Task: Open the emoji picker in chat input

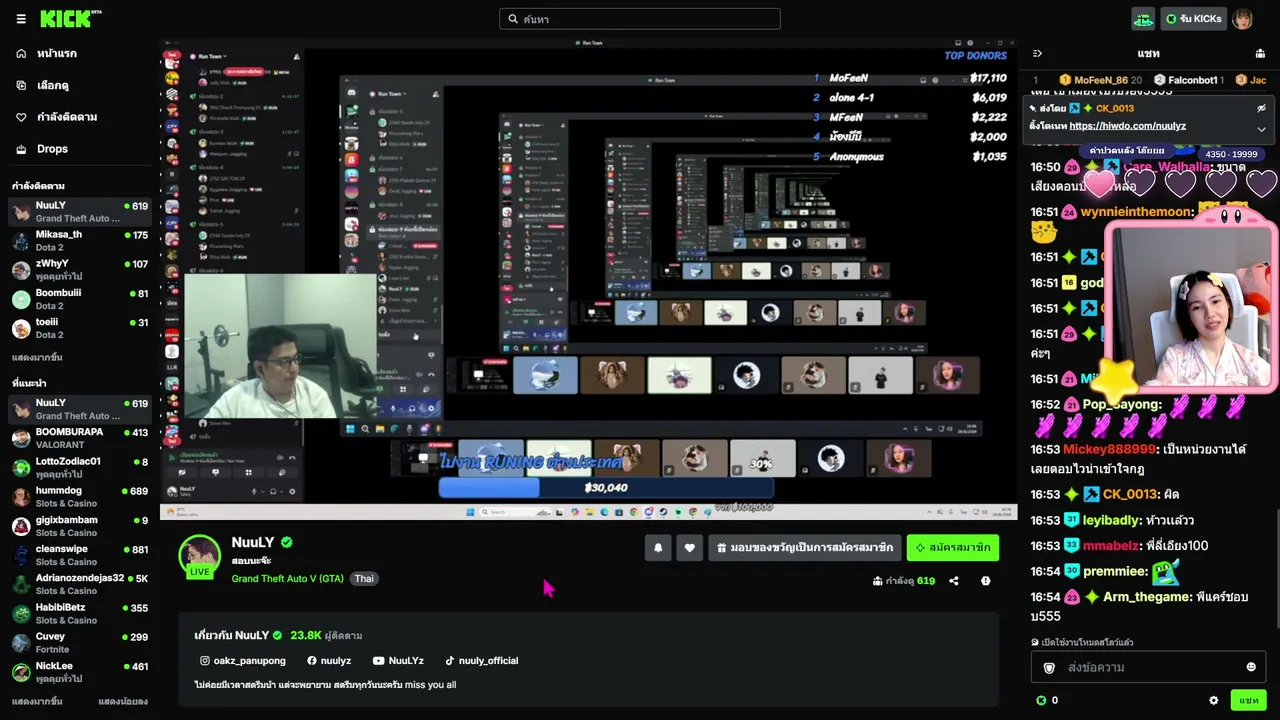Action: pos(1251,667)
